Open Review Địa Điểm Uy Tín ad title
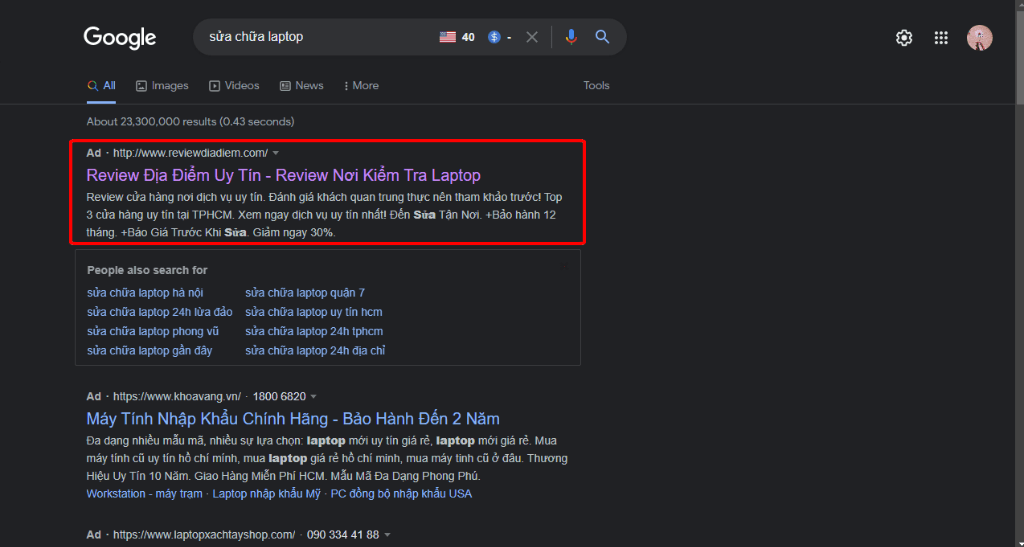The height and width of the screenshot is (547, 1024). 283,175
